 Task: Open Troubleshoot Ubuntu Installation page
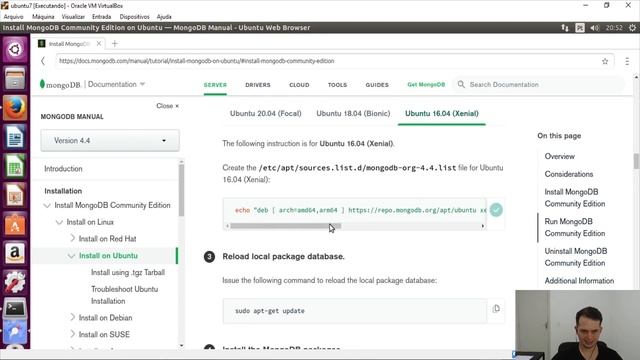pos(124,295)
